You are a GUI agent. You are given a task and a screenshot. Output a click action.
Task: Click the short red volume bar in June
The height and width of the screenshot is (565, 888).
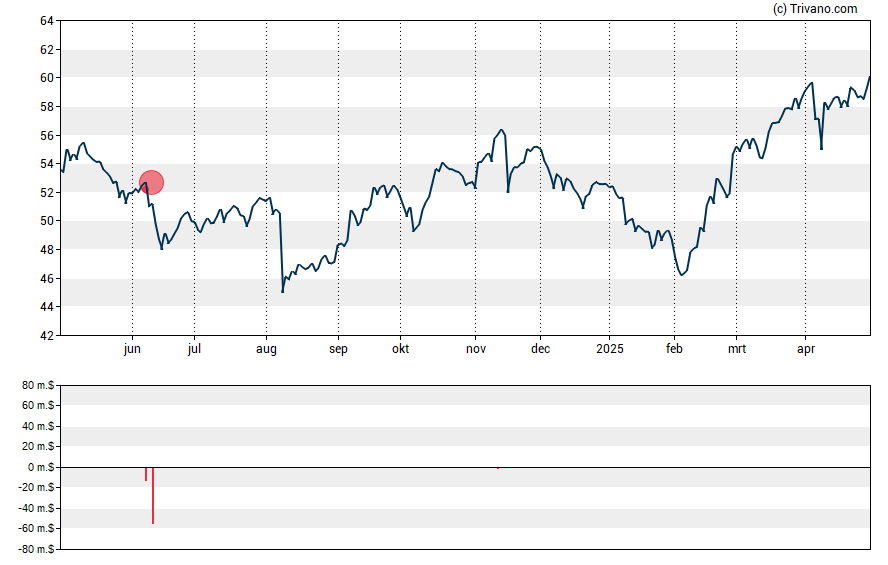[x=146, y=474]
